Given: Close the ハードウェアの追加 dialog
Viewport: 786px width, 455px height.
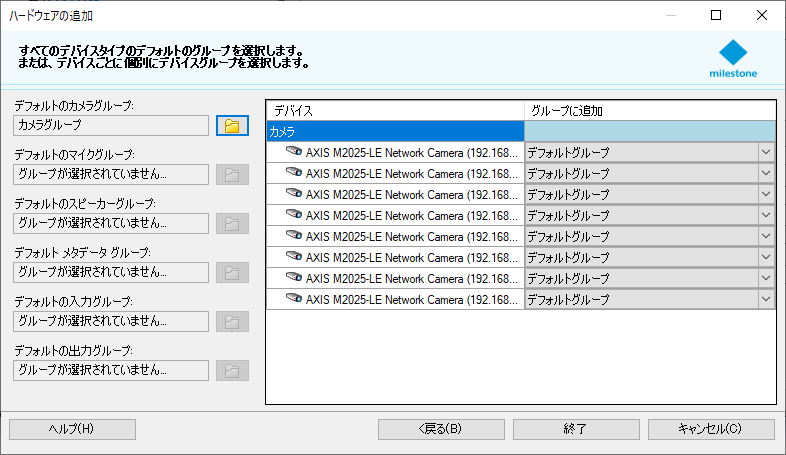Looking at the screenshot, I should (x=761, y=16).
